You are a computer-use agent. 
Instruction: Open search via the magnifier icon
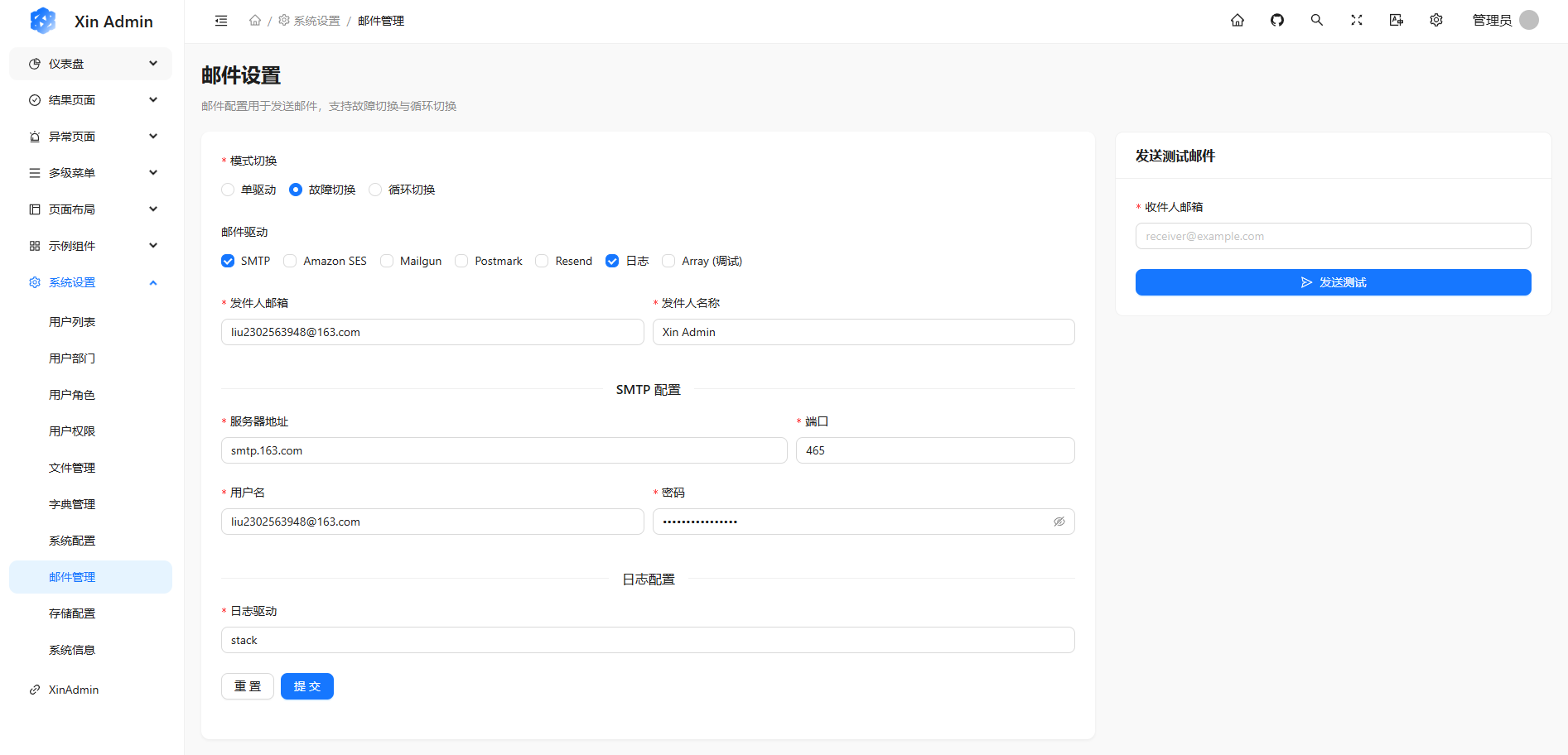(1316, 20)
